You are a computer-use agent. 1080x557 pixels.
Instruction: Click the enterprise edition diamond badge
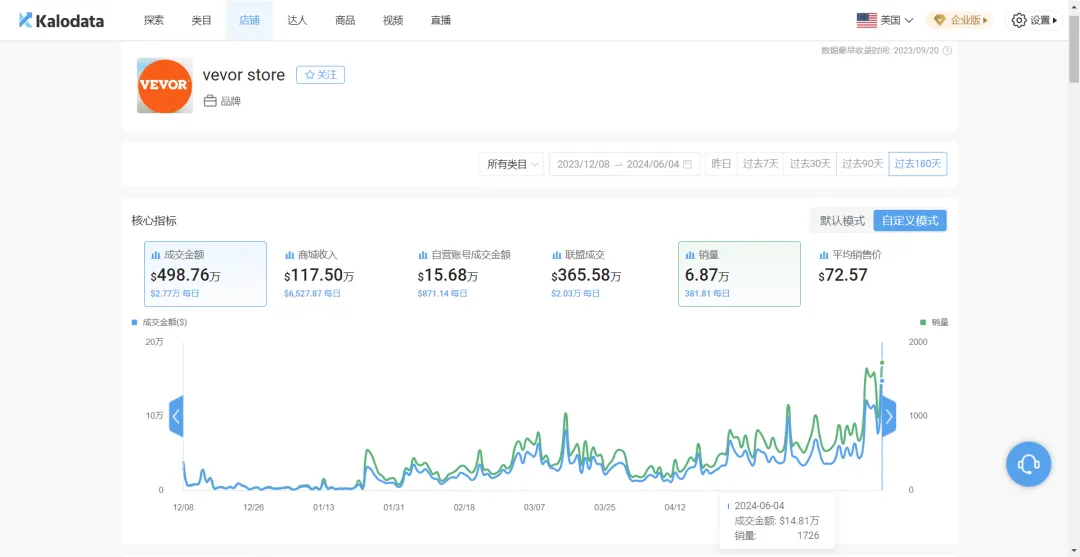tap(939, 20)
